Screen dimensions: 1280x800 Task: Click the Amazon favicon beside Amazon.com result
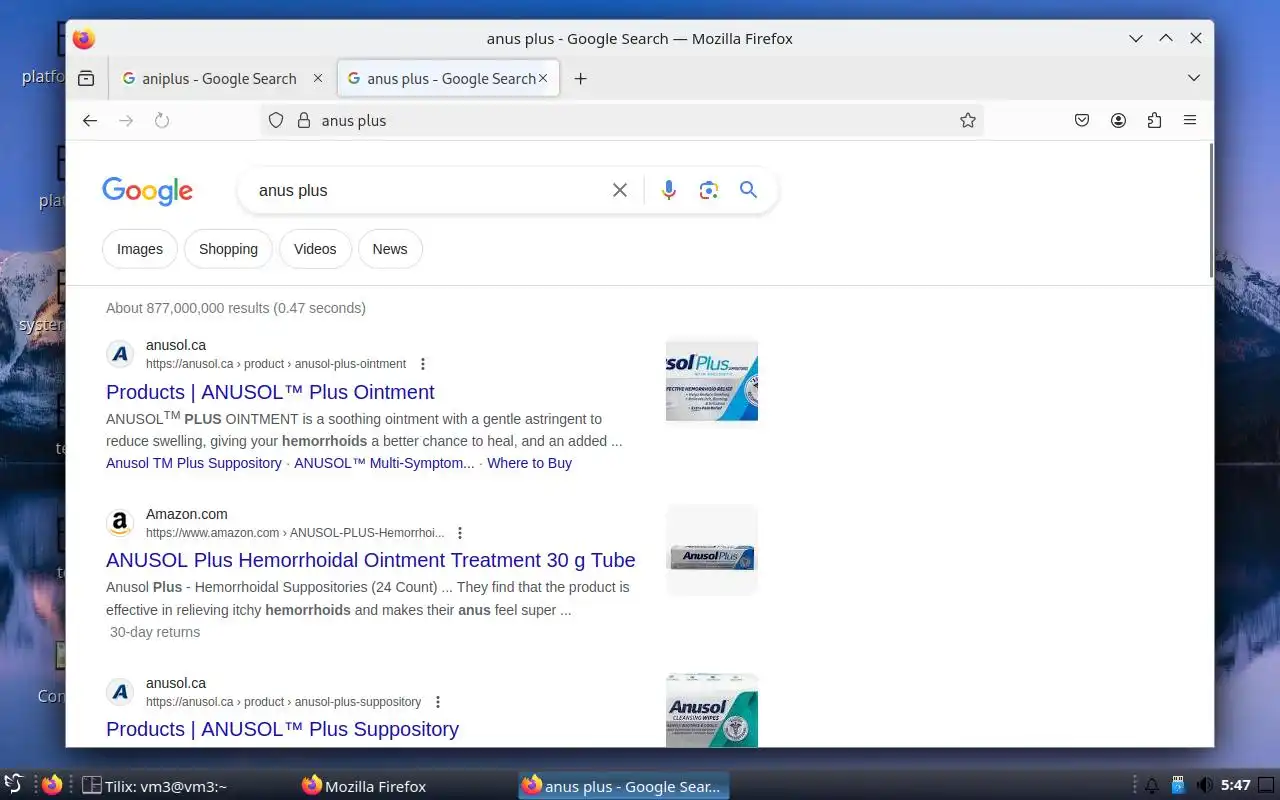[x=120, y=523]
